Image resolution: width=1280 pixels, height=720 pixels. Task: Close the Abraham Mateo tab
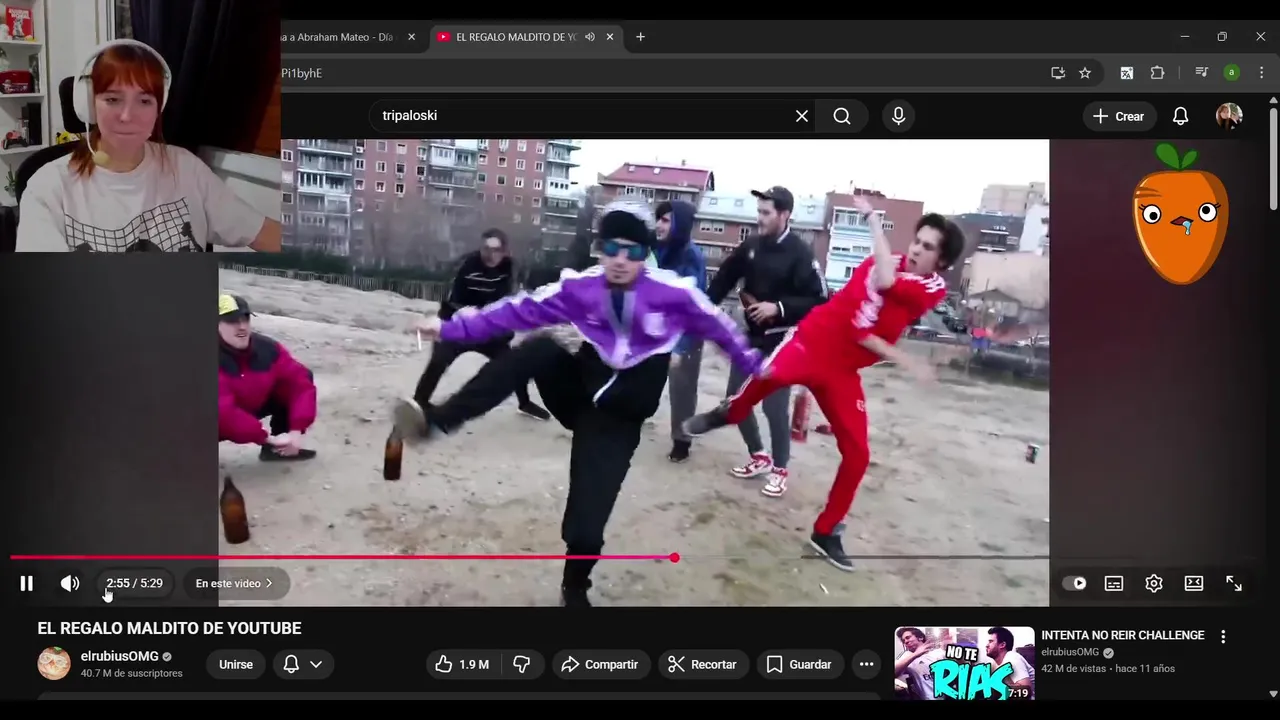pos(411,37)
